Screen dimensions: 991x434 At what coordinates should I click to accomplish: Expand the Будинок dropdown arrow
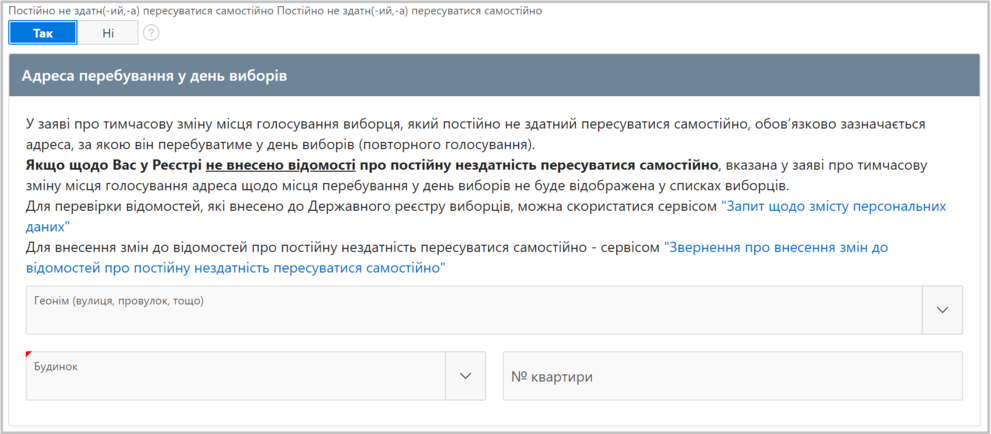tap(464, 375)
